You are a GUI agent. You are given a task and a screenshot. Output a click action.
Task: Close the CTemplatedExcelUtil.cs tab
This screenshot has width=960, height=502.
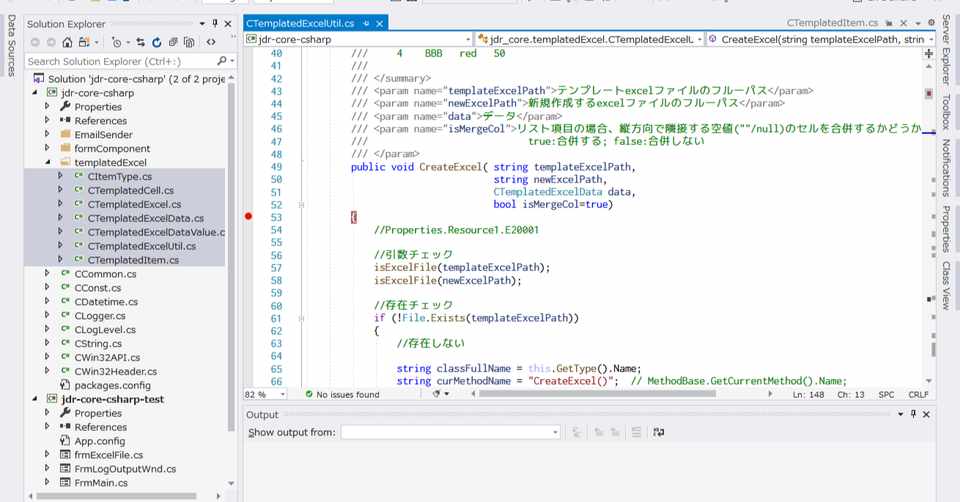[380, 23]
